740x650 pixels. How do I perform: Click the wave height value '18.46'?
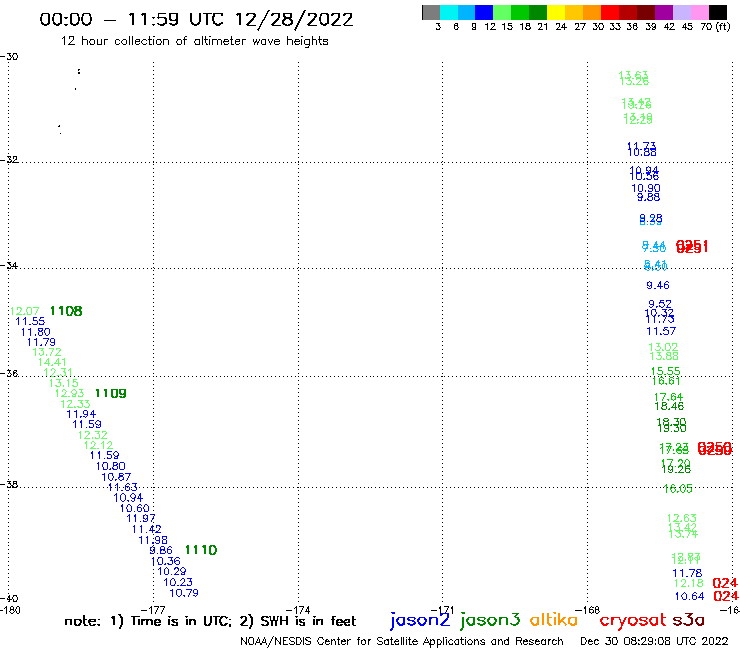click(x=669, y=406)
